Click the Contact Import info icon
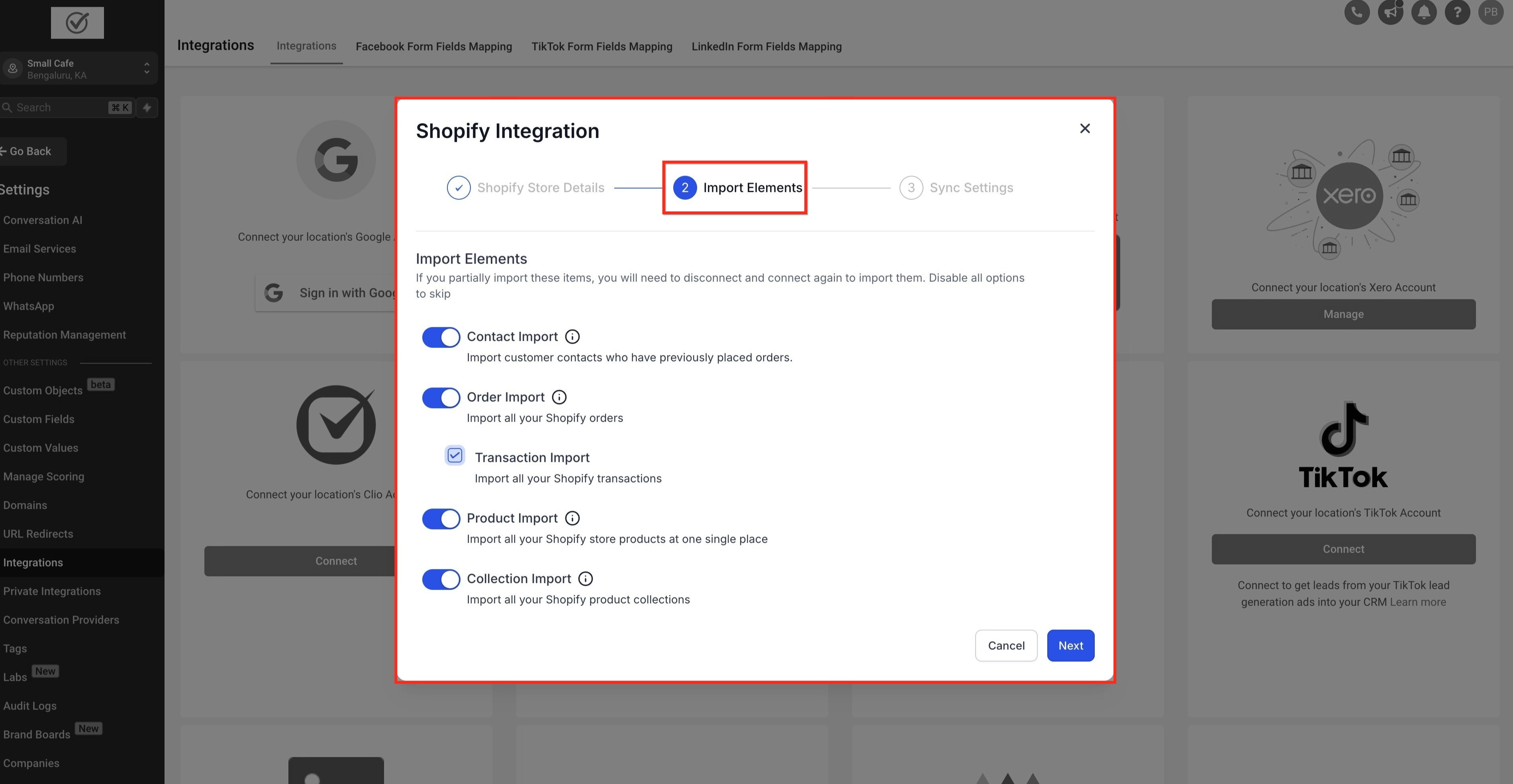 click(x=572, y=336)
